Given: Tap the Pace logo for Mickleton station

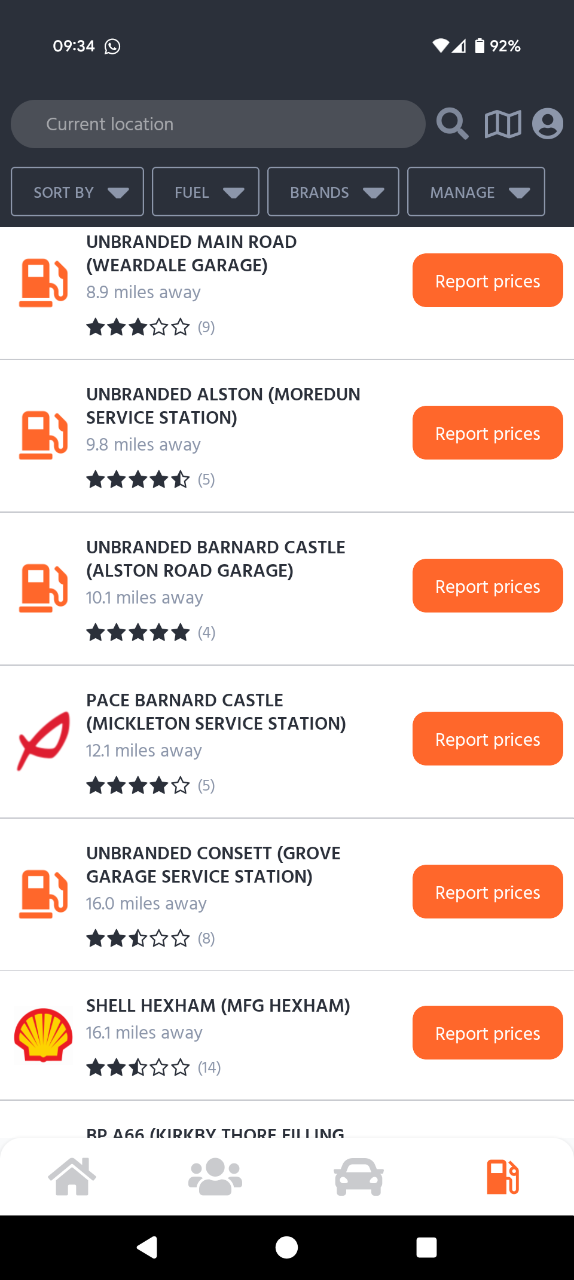Looking at the screenshot, I should tap(43, 741).
